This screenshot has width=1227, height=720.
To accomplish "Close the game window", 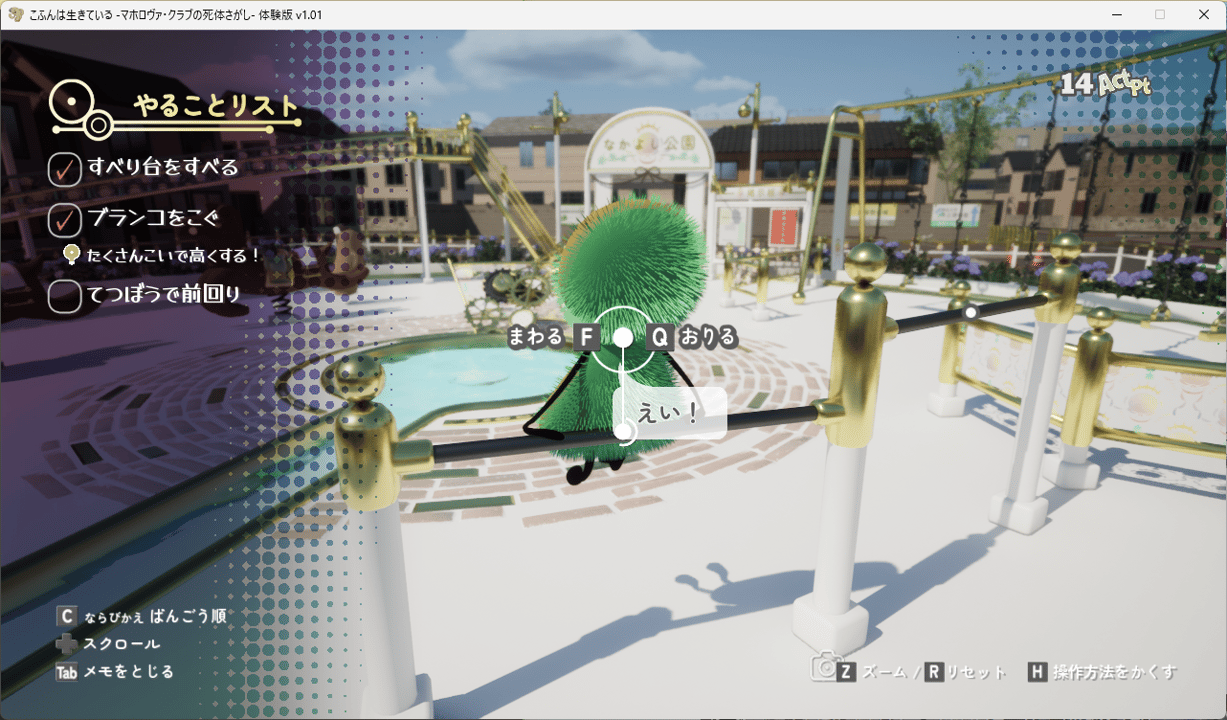I will point(1204,14).
